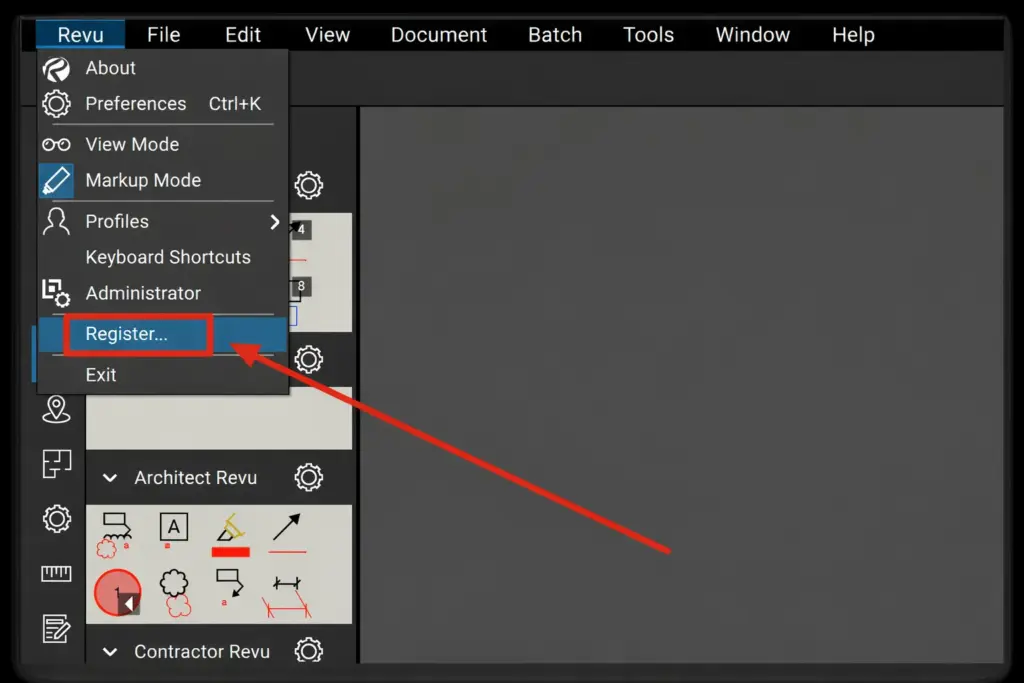The image size is (1024, 683).
Task: Expand the Contractor Revu tool set
Action: pos(110,651)
